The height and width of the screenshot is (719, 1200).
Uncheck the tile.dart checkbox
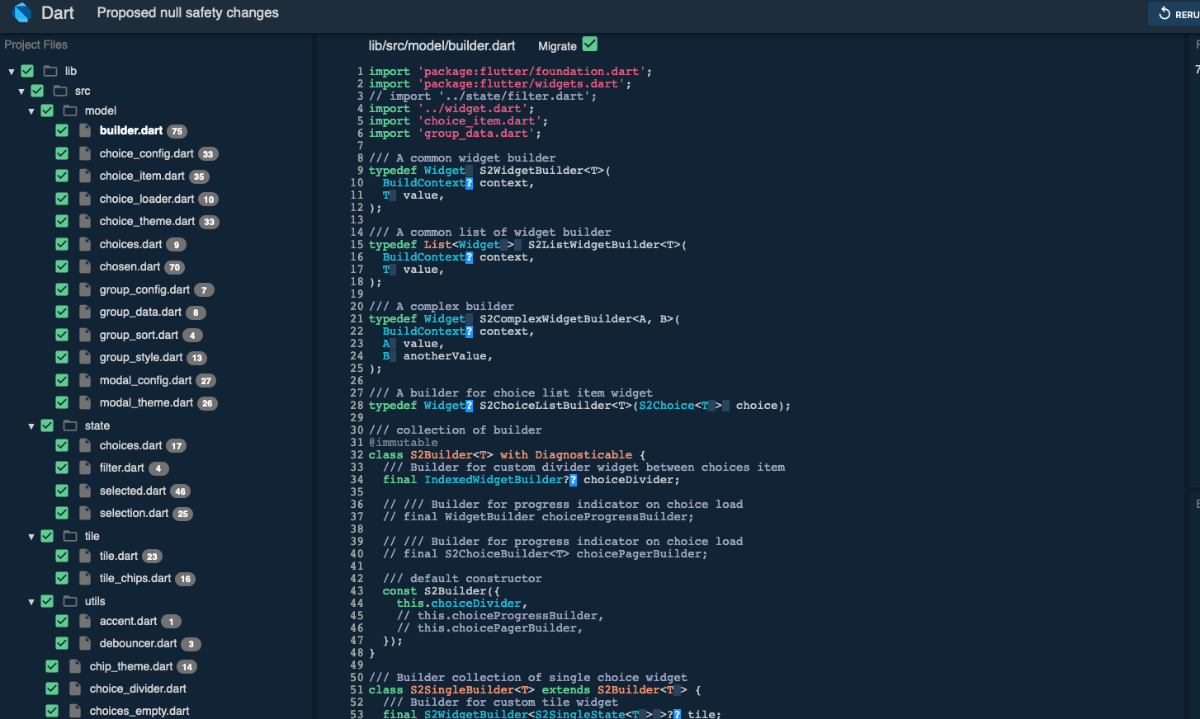point(62,555)
